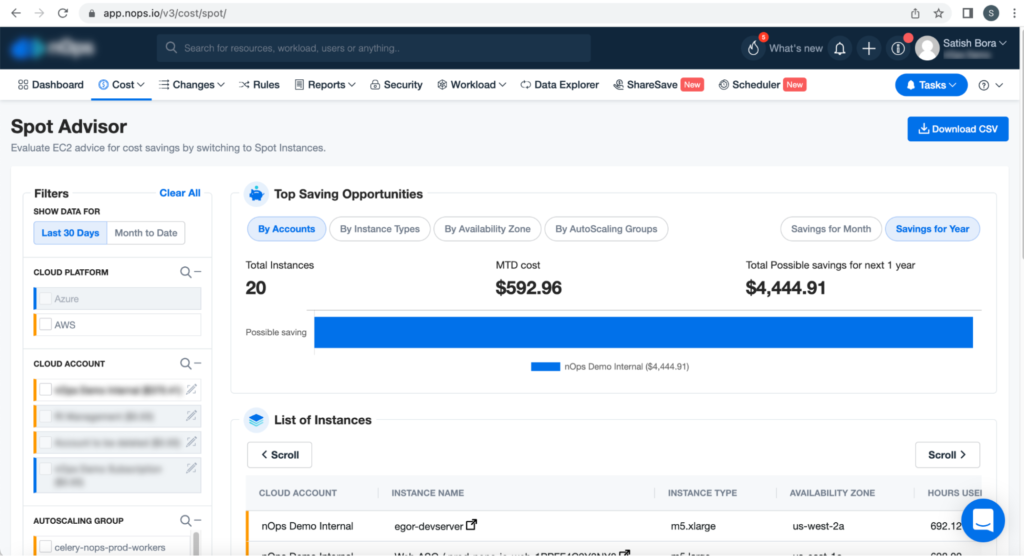1024x556 pixels.
Task: Open the Security nav item
Action: [396, 85]
